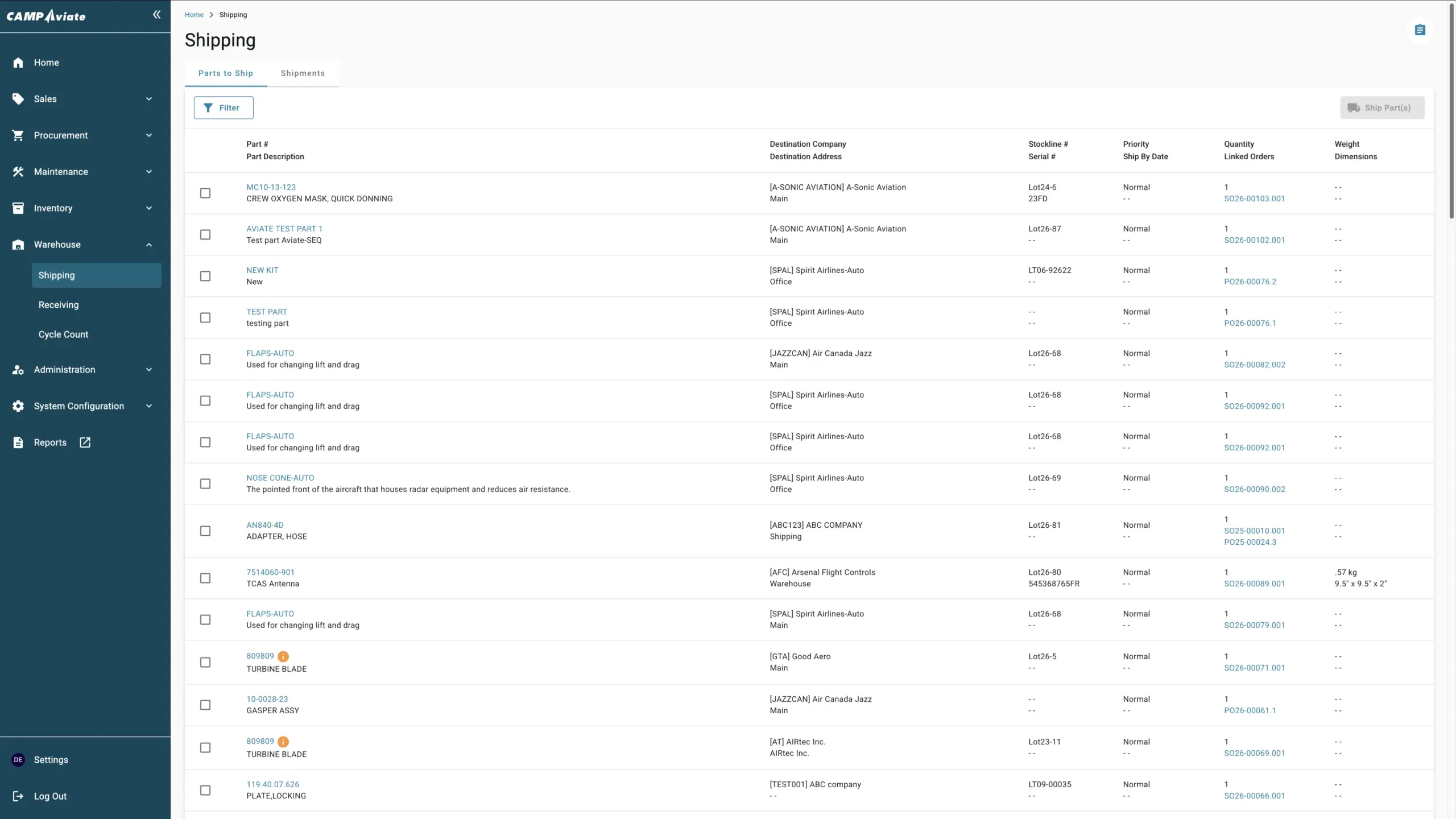Image resolution: width=1456 pixels, height=819 pixels.
Task: Click the Log Out icon
Action: coord(18,796)
